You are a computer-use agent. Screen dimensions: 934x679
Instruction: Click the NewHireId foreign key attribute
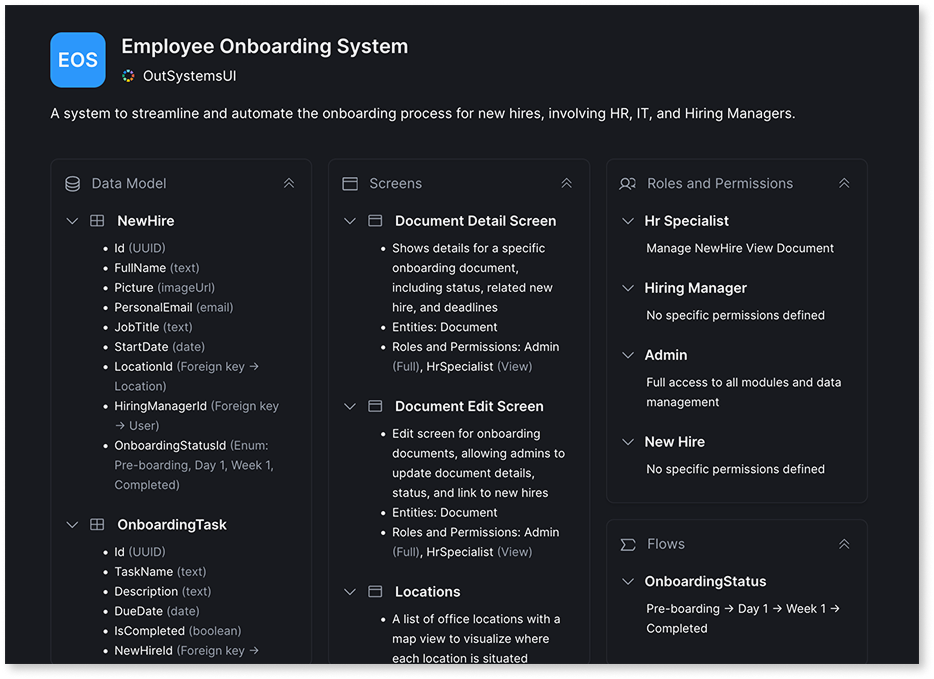click(187, 650)
